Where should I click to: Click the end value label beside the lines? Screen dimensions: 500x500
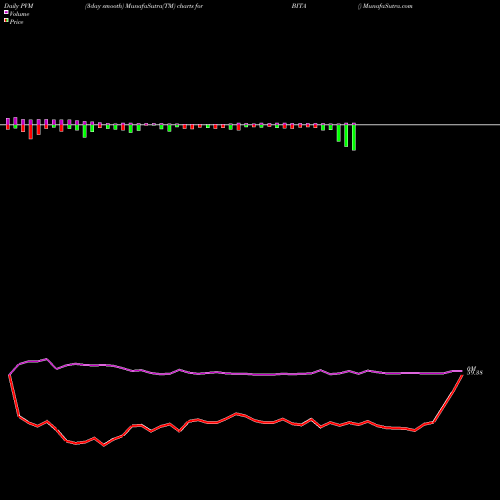(x=475, y=371)
